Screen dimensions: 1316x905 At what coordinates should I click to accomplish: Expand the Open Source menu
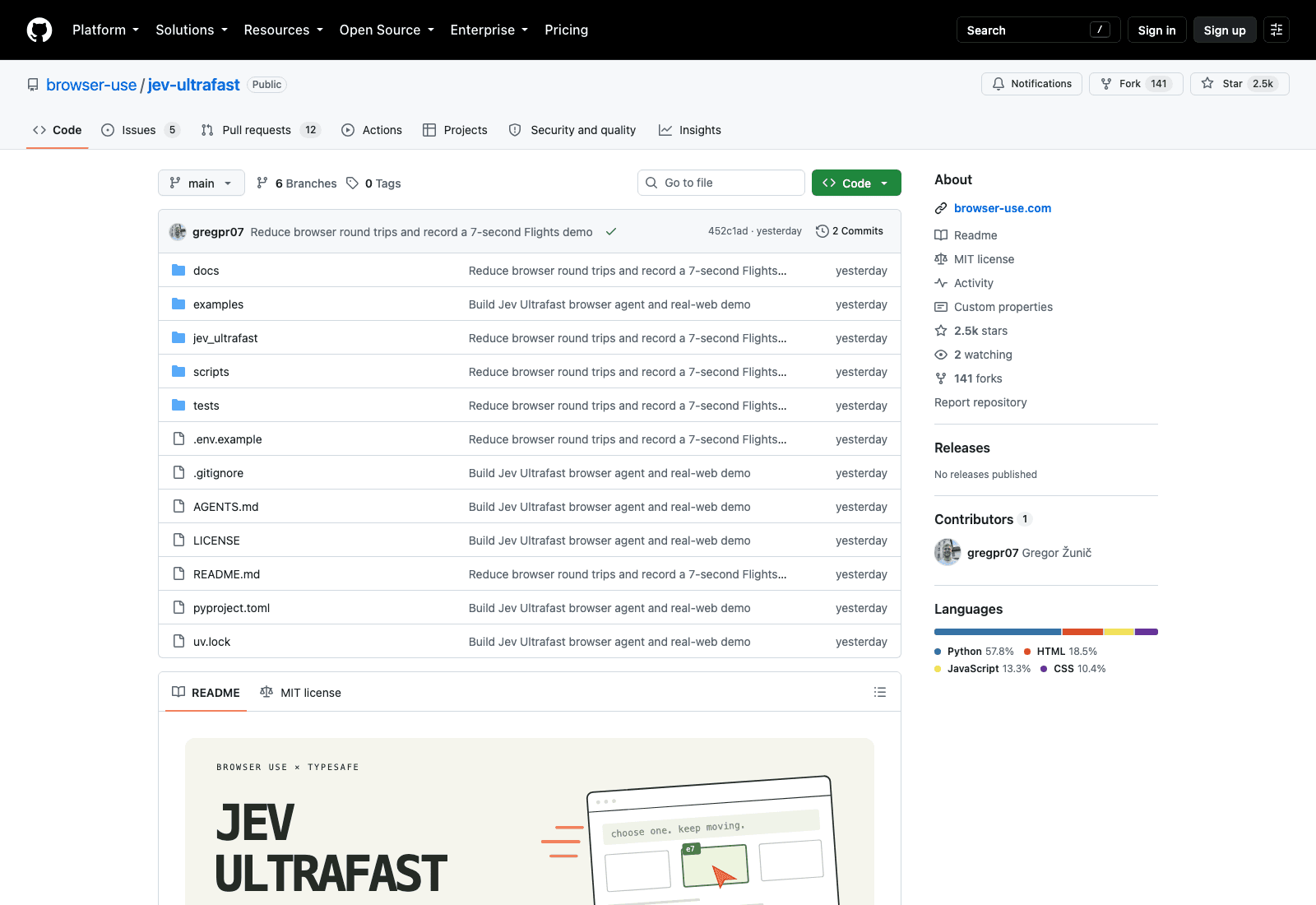pos(387,30)
